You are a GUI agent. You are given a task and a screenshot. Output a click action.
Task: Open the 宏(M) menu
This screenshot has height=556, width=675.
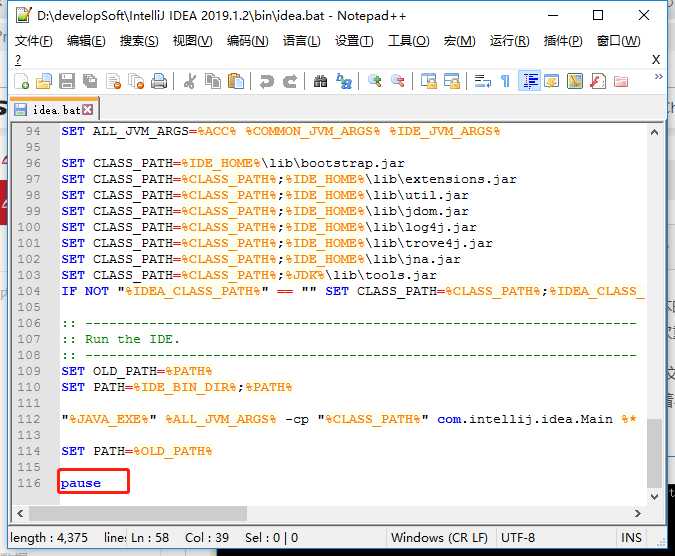point(459,41)
